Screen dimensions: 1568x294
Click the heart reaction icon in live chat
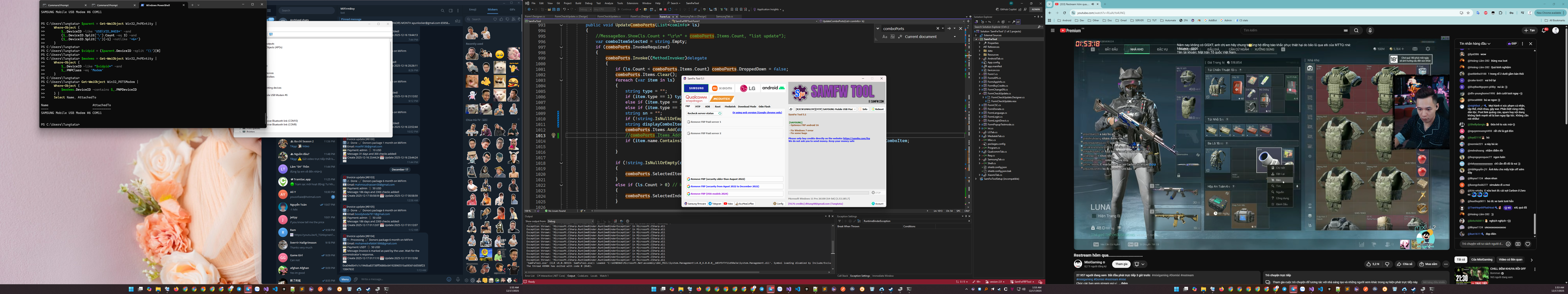point(1528,244)
